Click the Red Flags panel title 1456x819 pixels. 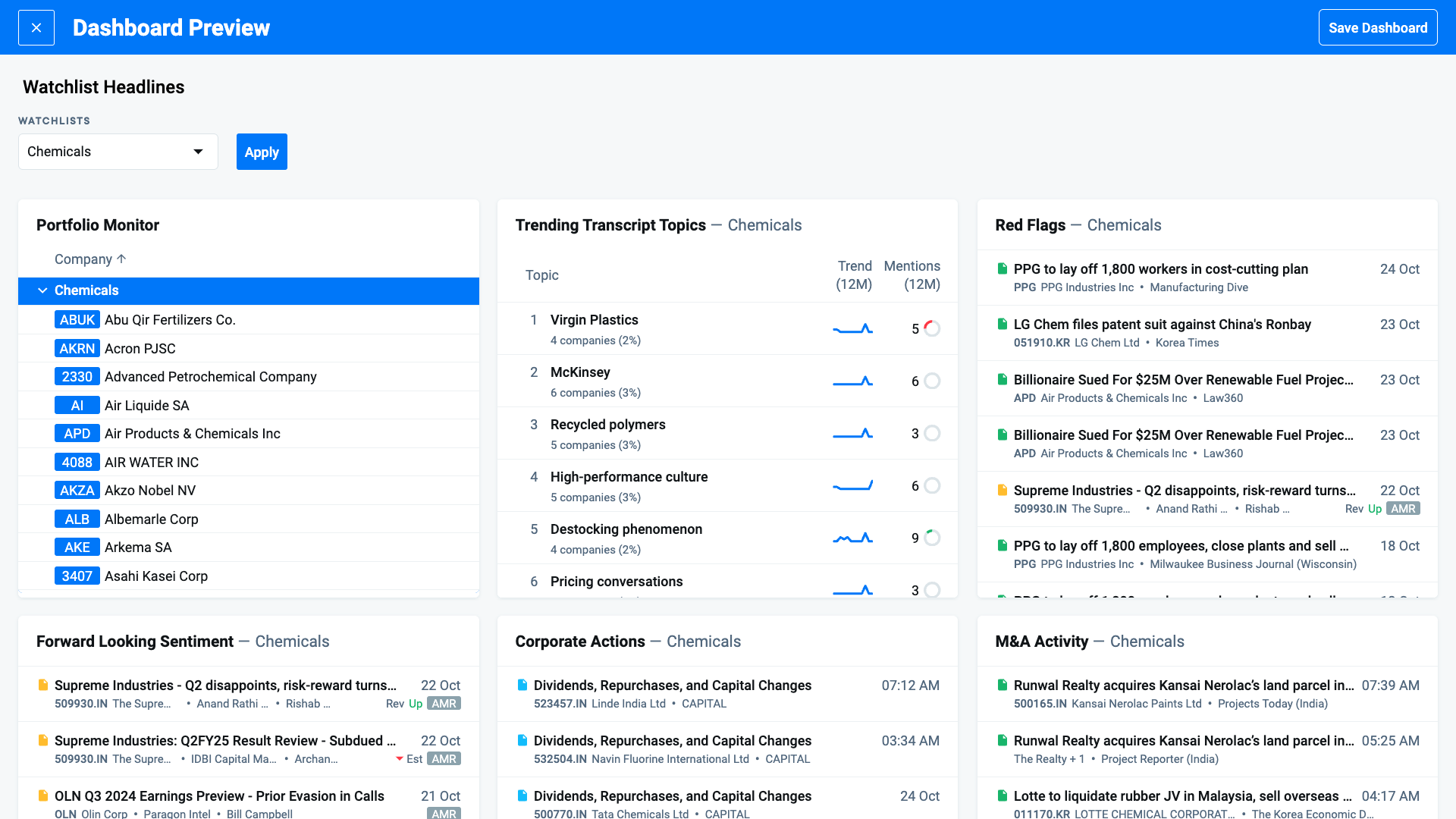1030,225
